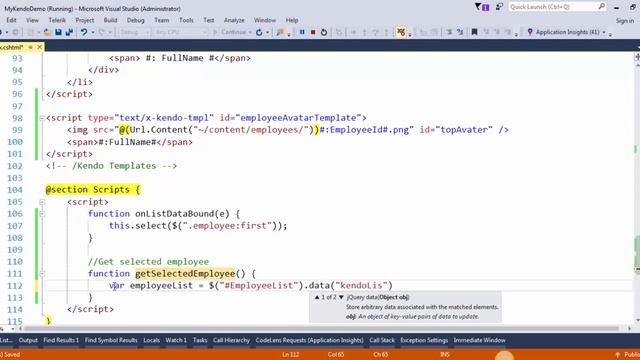640x360 pixels.
Task: Pause debugging with the Break All icon
Action: click(302, 32)
